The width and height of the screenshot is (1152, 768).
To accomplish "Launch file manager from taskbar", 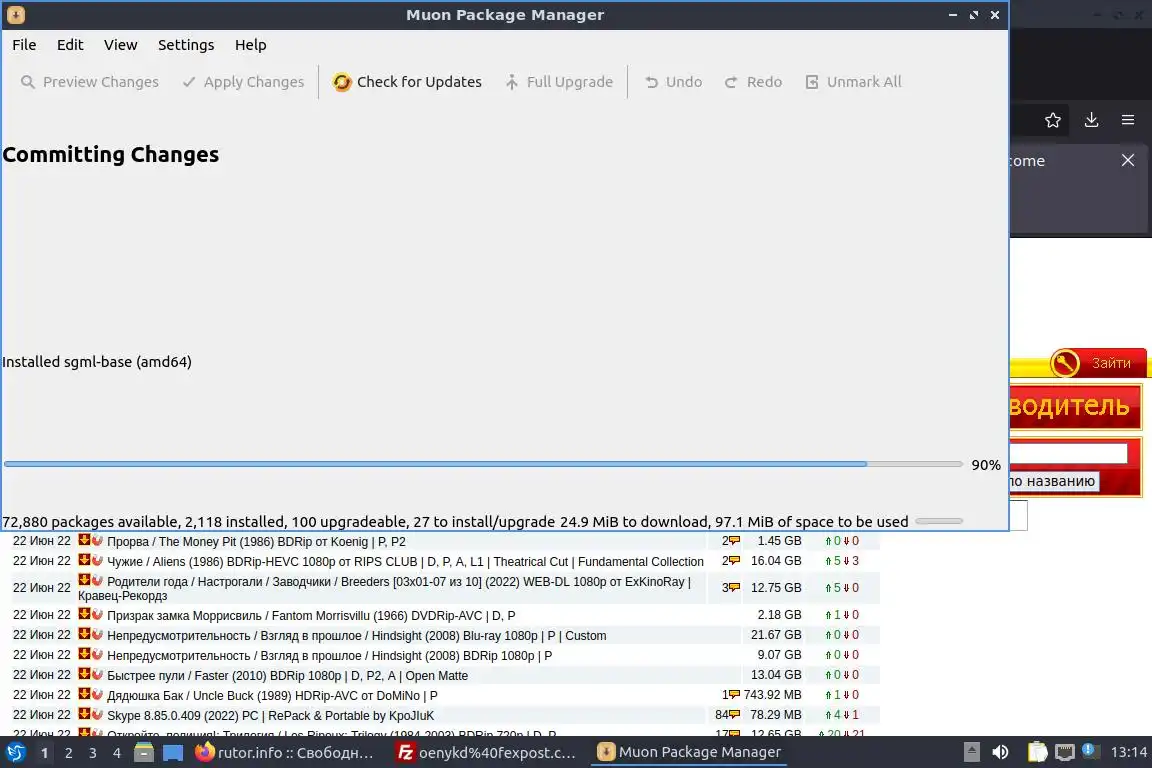I will 144,753.
